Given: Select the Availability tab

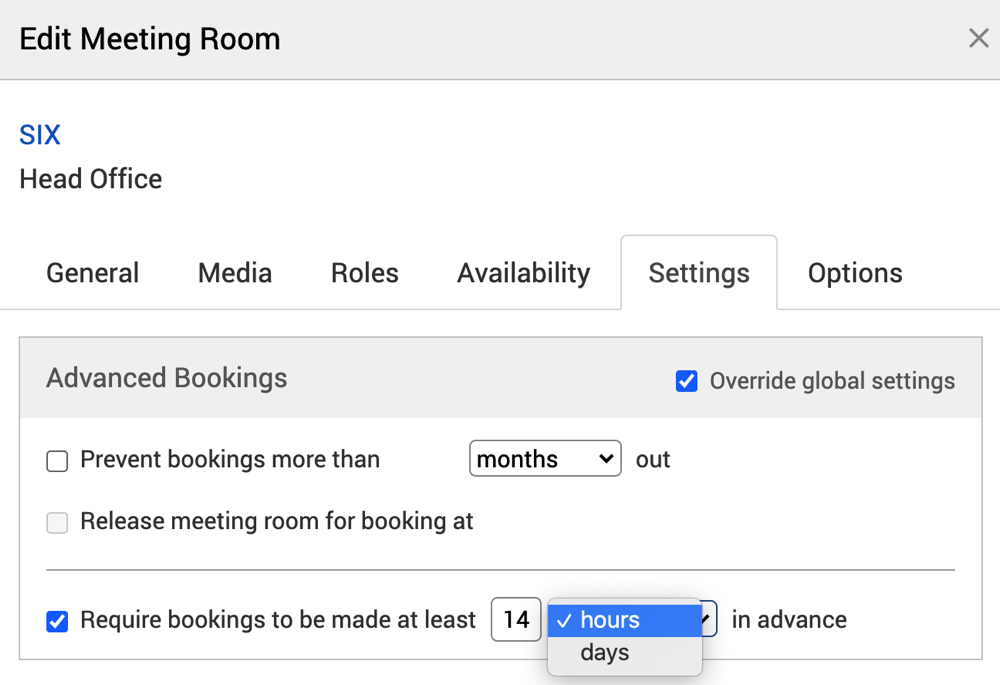Looking at the screenshot, I should 523,273.
